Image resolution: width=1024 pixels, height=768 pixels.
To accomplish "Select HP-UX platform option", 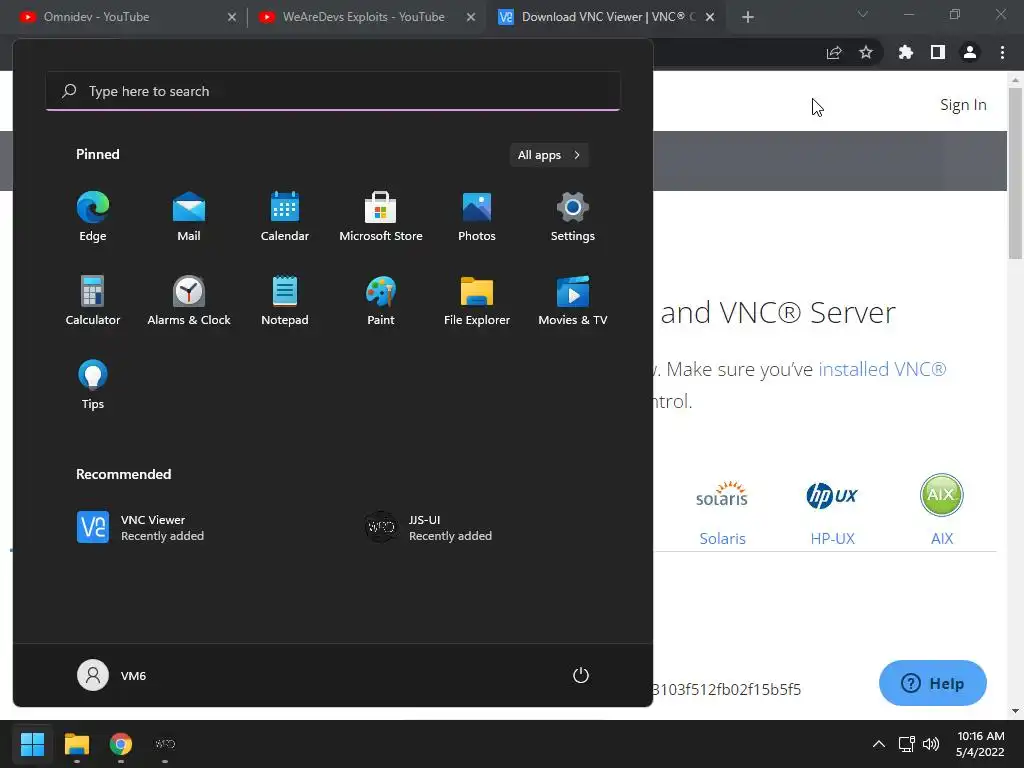I will 832,513.
